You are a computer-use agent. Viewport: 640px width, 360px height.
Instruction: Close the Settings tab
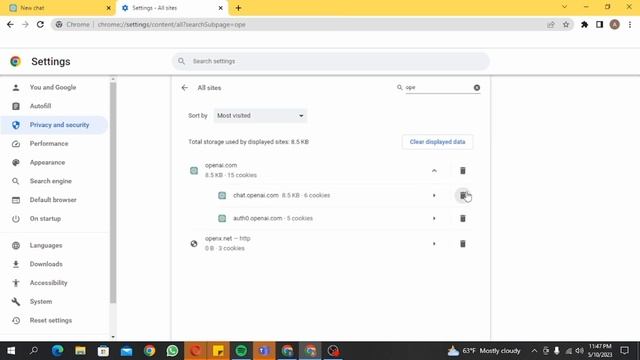pos(220,8)
